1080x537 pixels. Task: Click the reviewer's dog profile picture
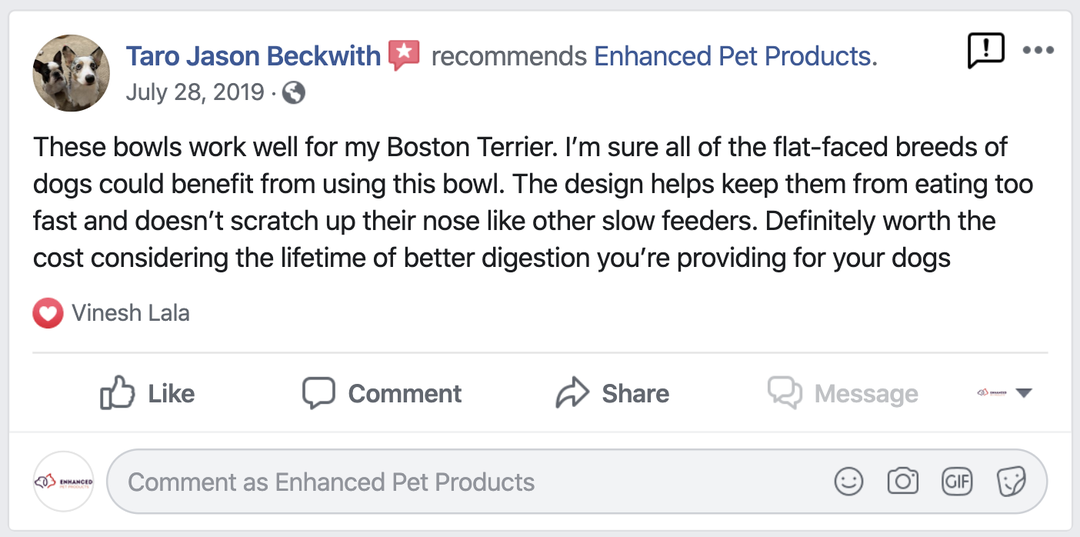coord(71,73)
